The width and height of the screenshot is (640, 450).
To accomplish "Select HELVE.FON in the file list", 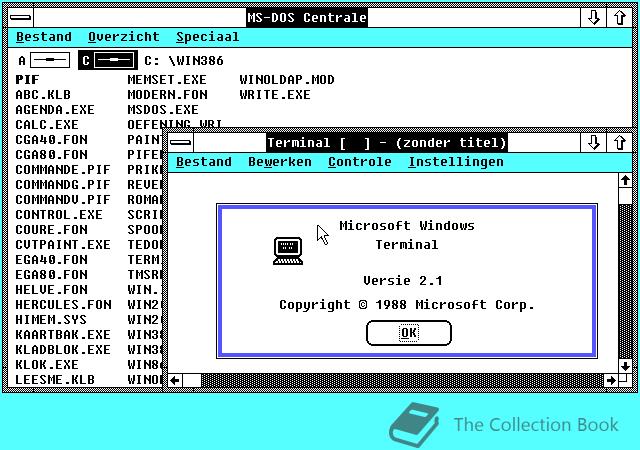I will coord(51,290).
